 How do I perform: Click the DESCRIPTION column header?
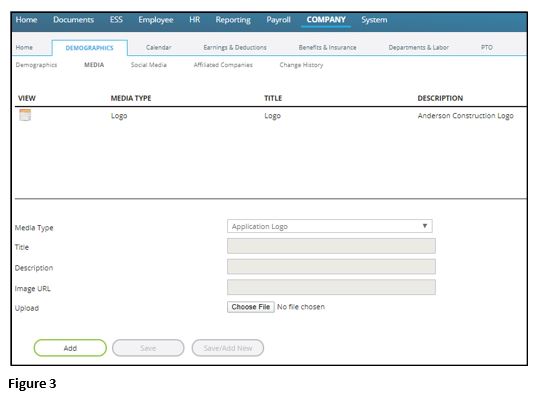[x=440, y=98]
